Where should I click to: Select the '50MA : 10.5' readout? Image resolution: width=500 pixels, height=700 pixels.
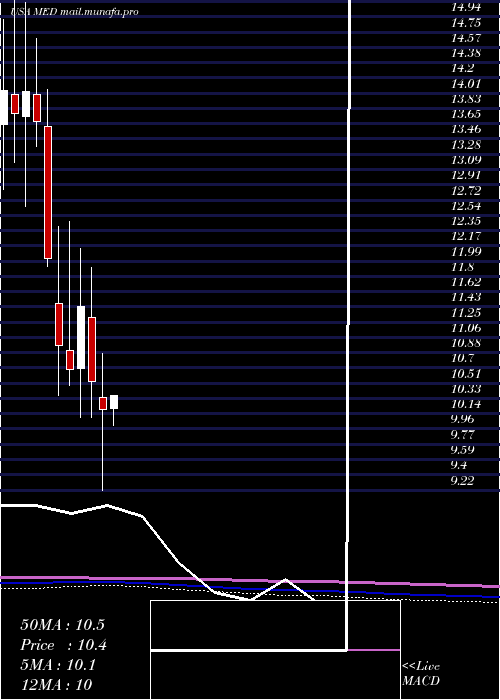(x=62, y=625)
